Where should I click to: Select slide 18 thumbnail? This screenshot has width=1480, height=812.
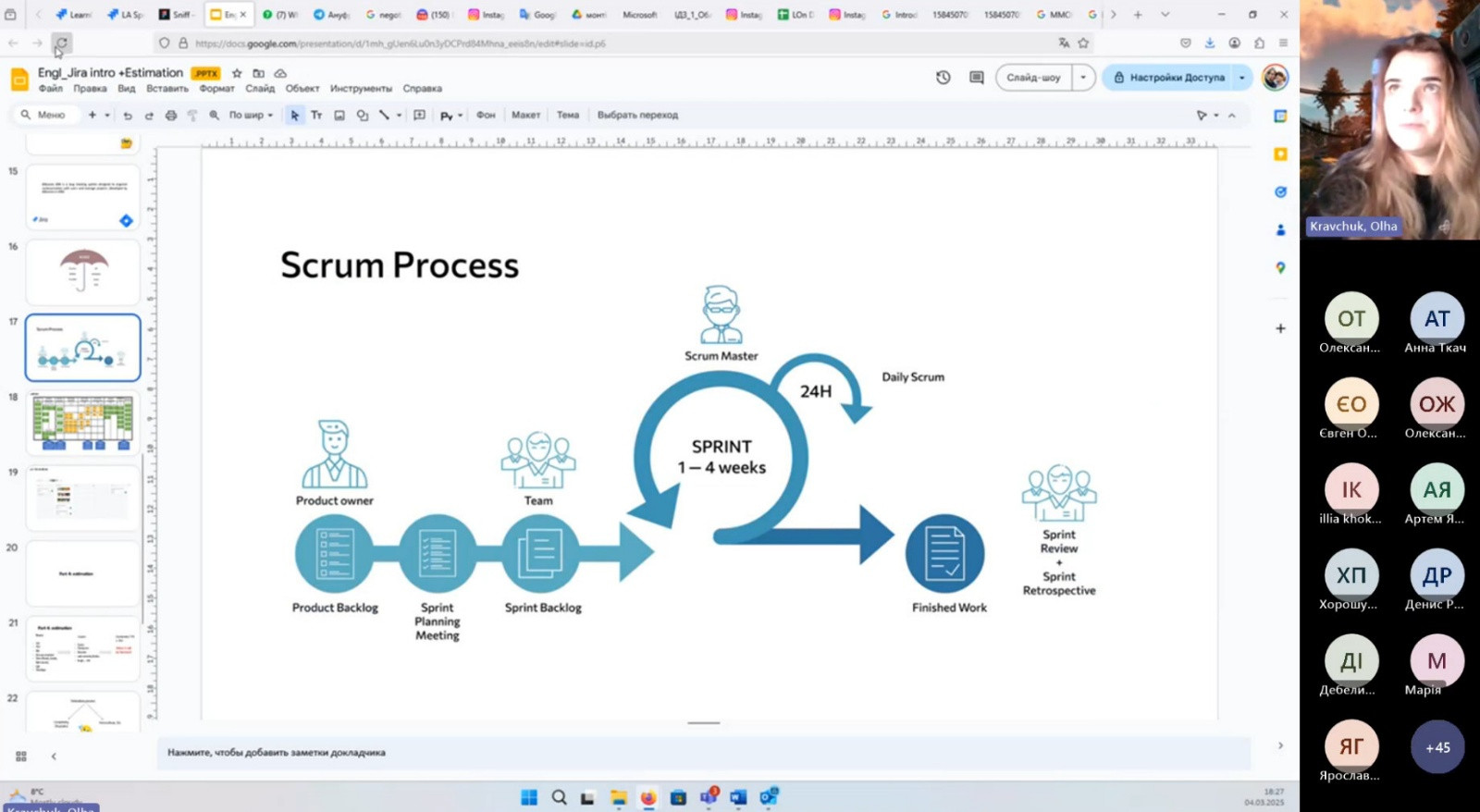82,423
